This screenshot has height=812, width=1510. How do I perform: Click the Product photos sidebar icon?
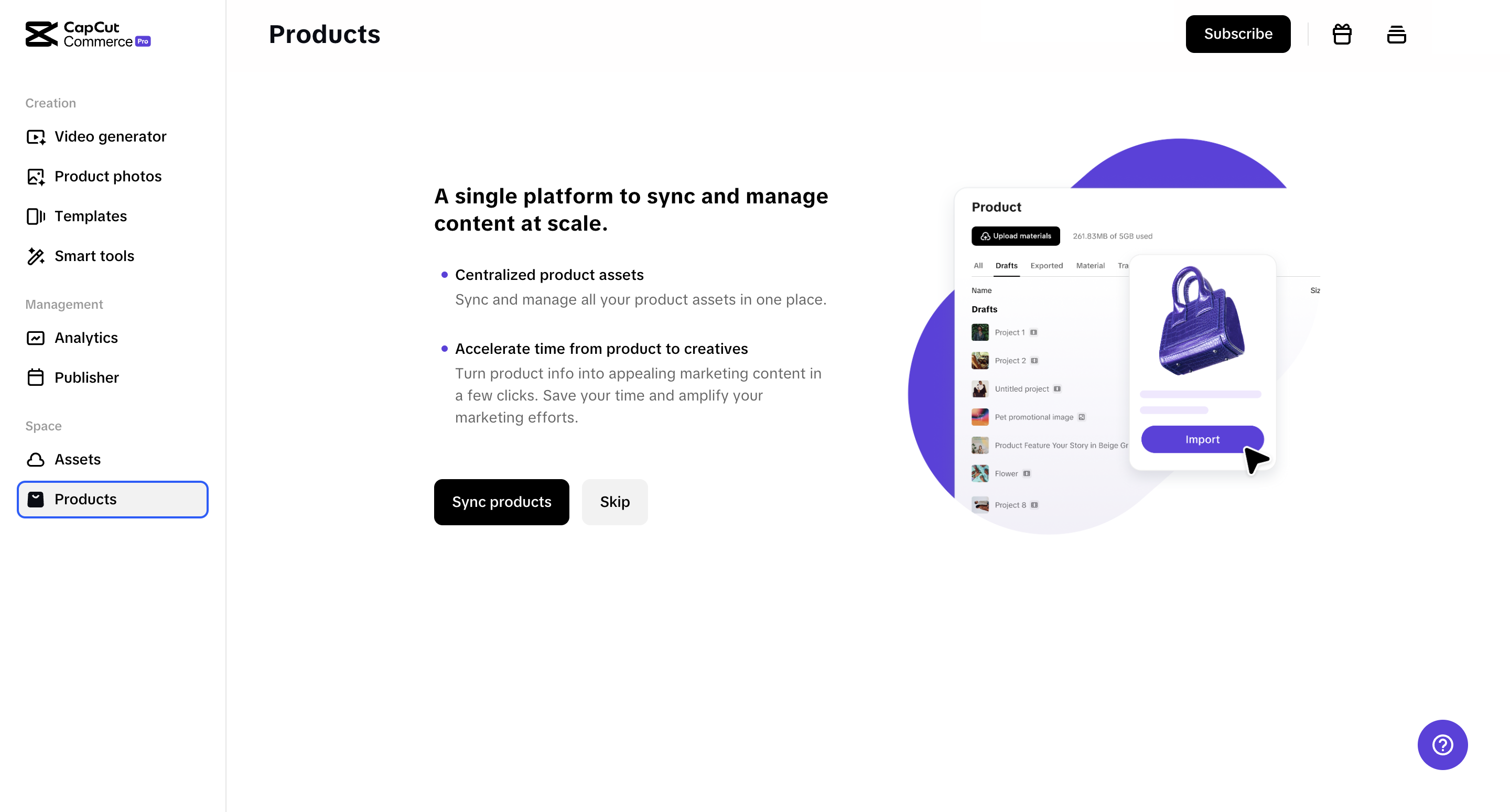coord(36,177)
